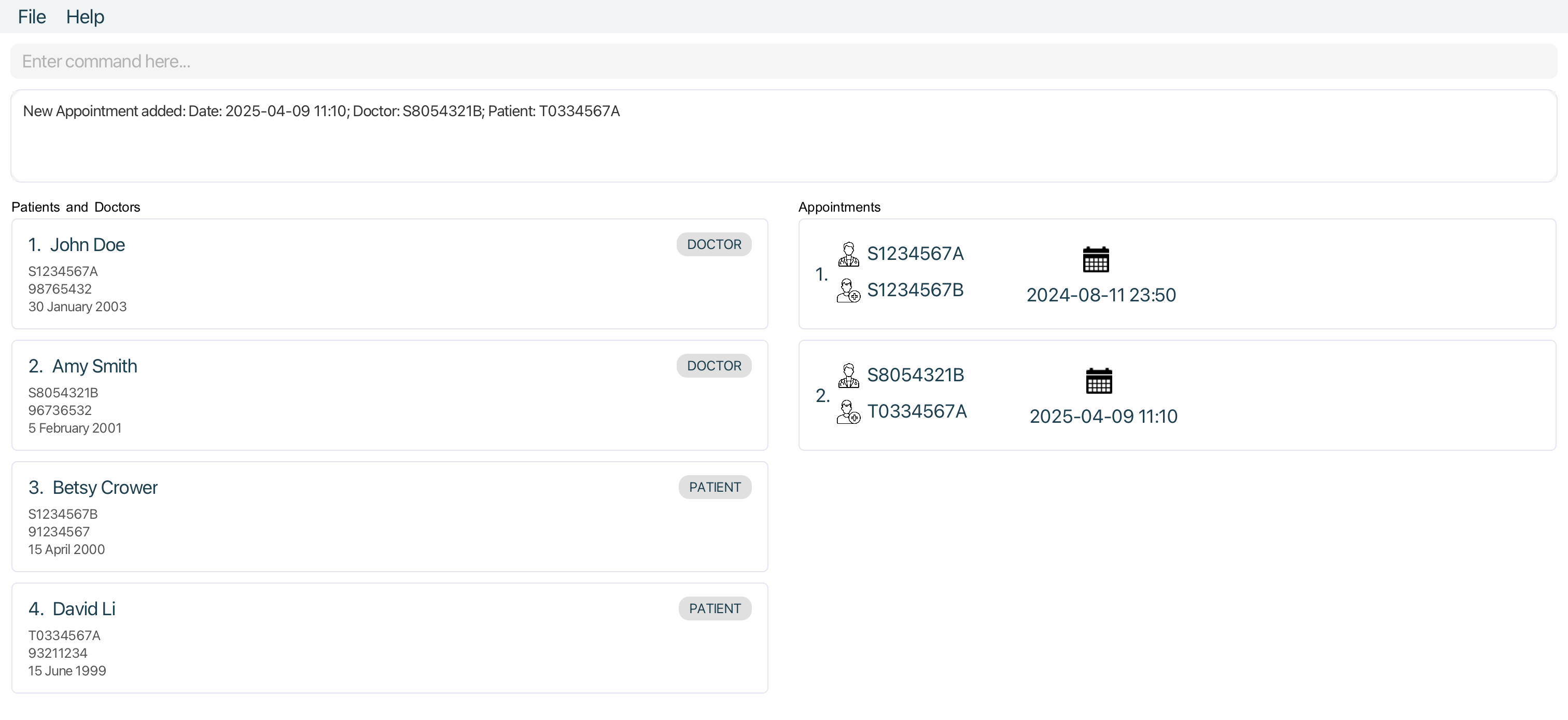Click patient ID S1234567B in appointment 1

[916, 290]
